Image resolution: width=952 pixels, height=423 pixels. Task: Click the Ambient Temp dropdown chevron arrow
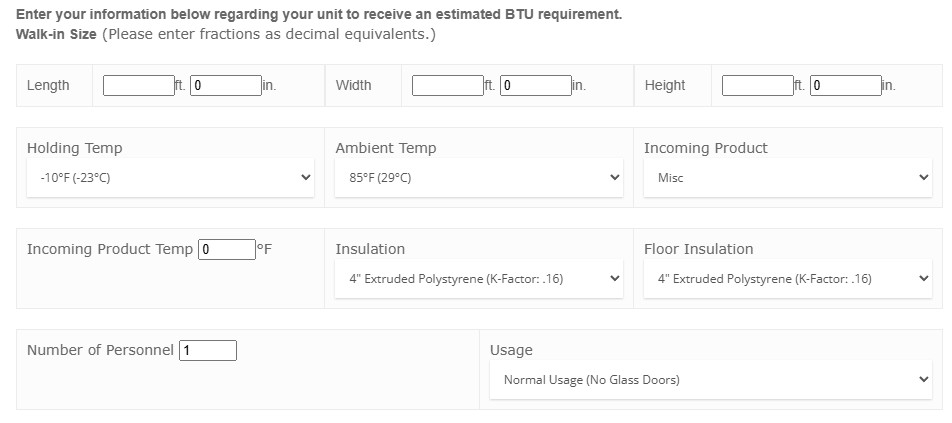coord(614,178)
